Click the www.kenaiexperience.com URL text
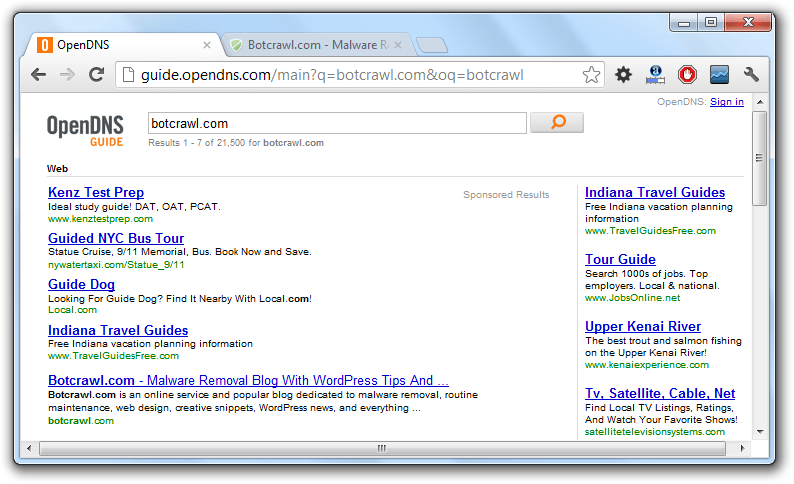This screenshot has height=484, width=794. click(647, 365)
